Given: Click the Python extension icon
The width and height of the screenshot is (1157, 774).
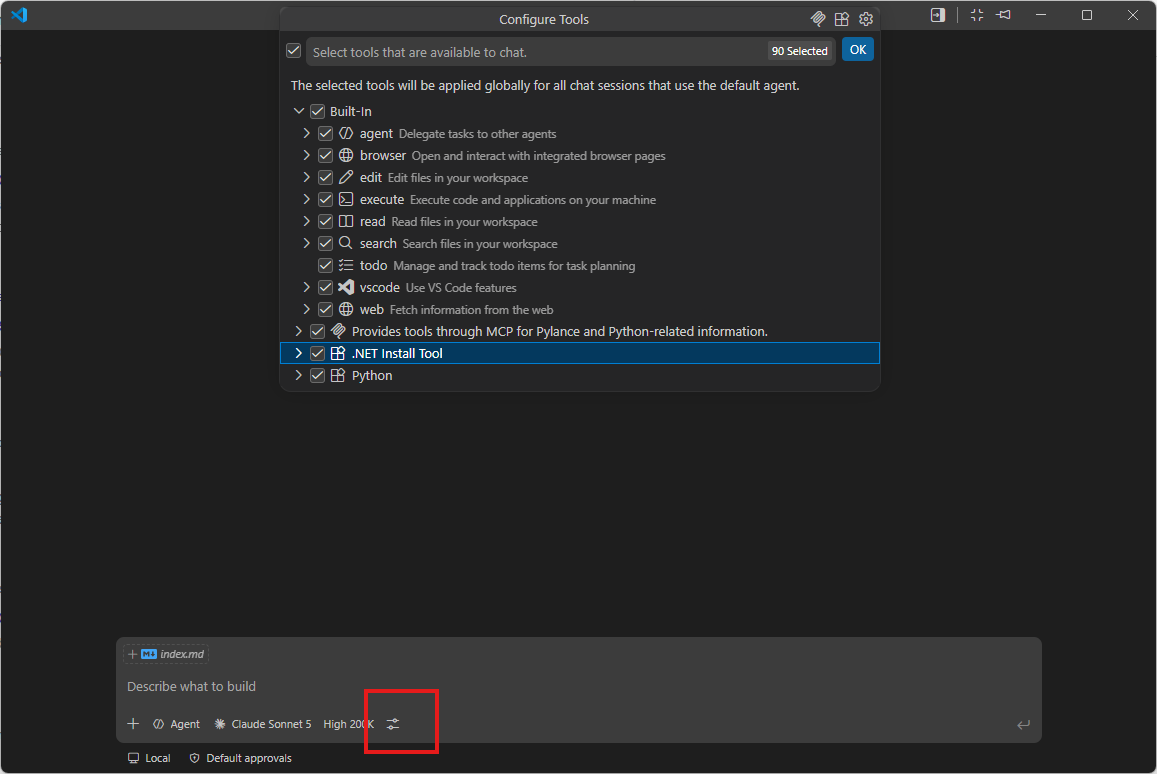Looking at the screenshot, I should coord(338,376).
